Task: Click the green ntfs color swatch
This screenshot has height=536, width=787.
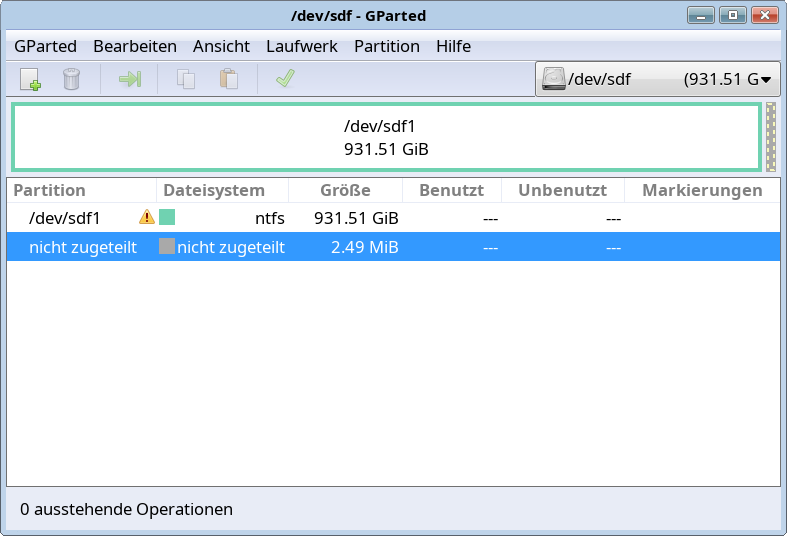Action: (x=167, y=217)
